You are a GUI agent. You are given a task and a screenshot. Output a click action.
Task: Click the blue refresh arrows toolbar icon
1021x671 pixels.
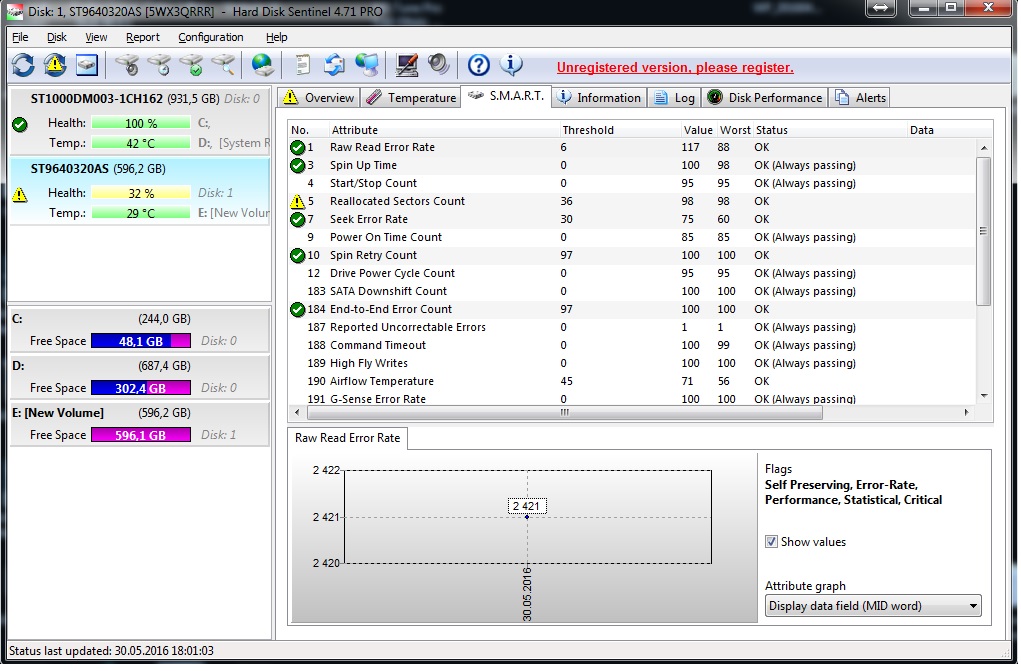point(23,66)
